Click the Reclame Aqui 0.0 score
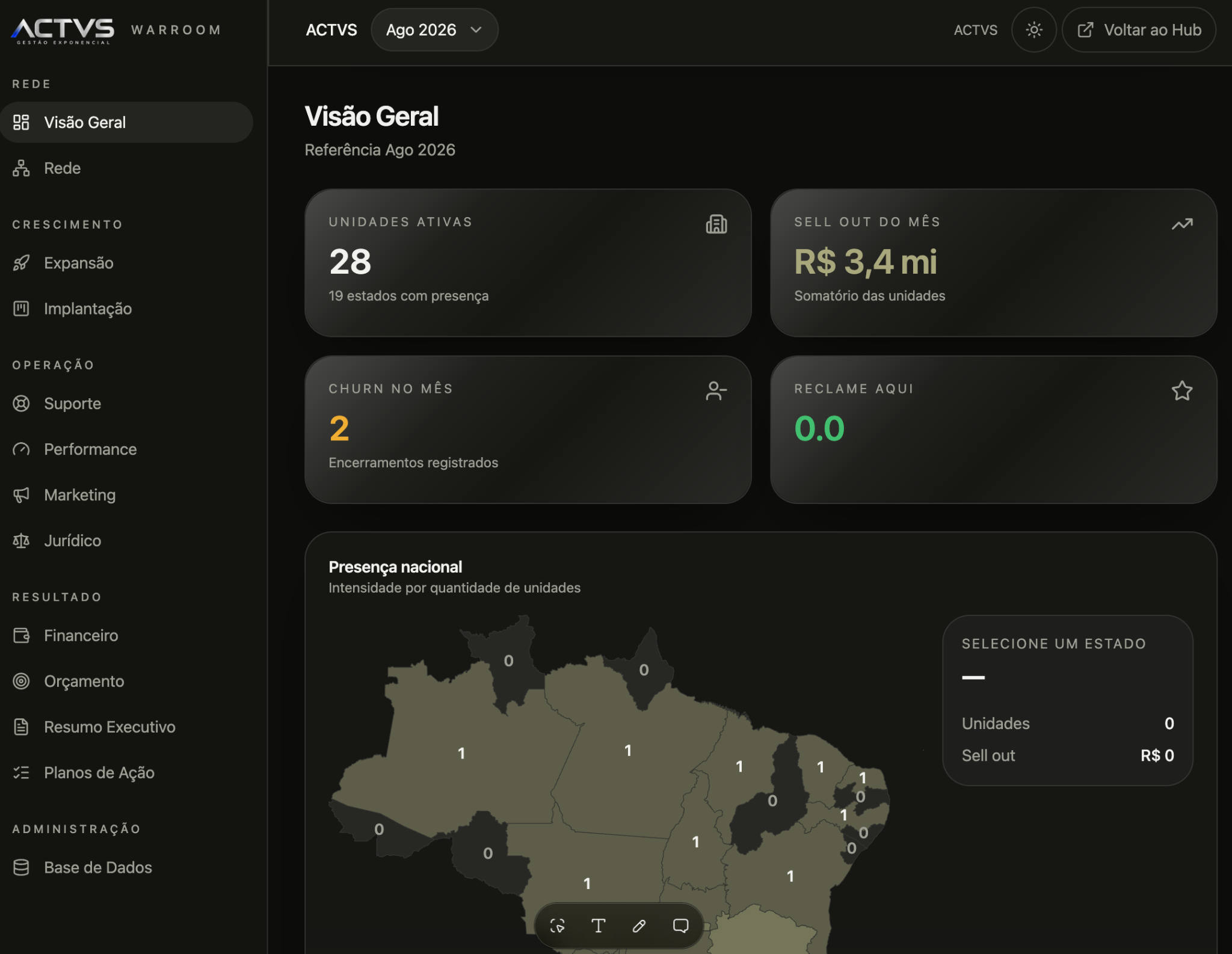The height and width of the screenshot is (954, 1232). pyautogui.click(x=819, y=429)
